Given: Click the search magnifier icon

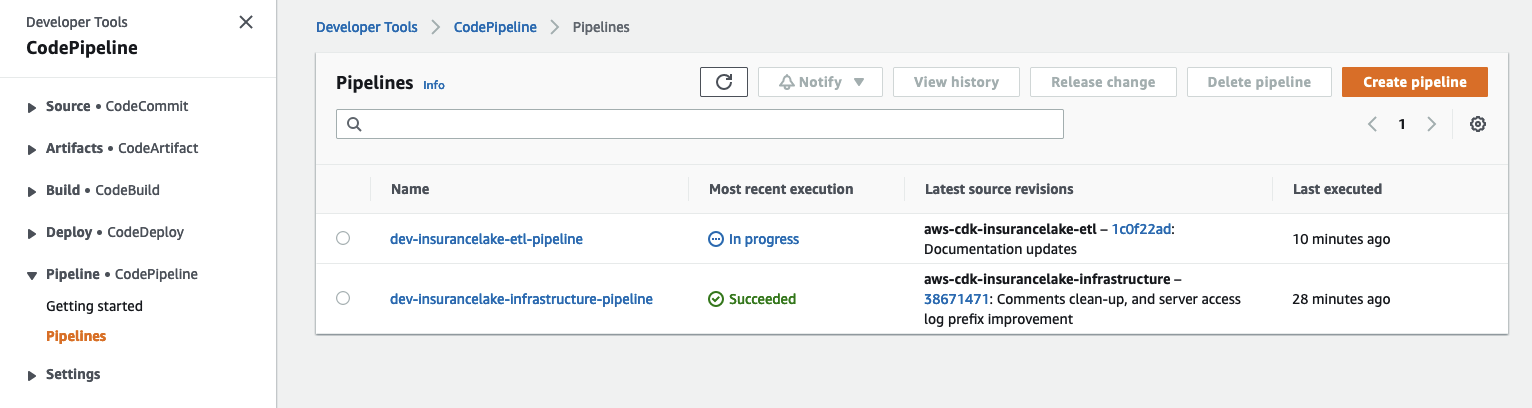Looking at the screenshot, I should click(x=354, y=125).
